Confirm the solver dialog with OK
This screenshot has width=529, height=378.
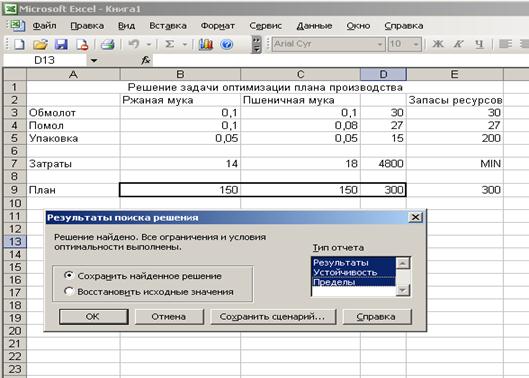click(93, 317)
